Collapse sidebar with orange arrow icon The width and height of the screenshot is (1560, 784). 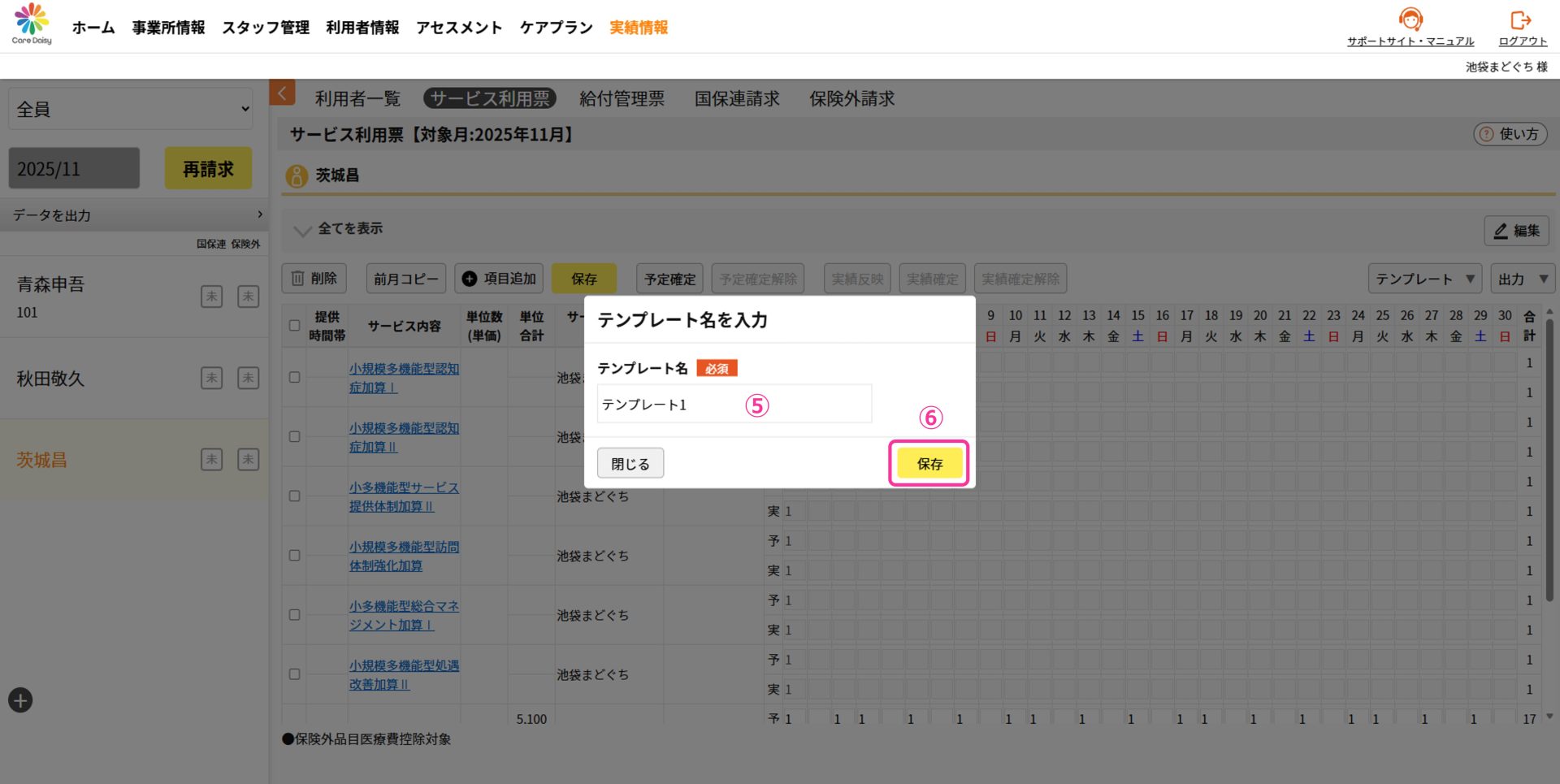tap(282, 93)
